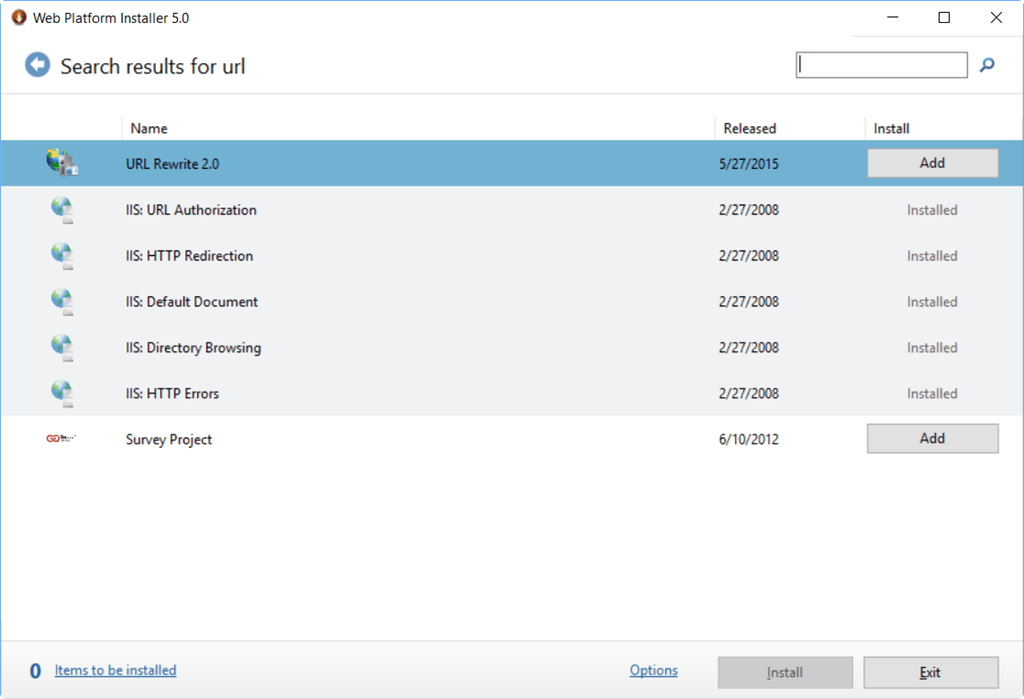The height and width of the screenshot is (699, 1024).
Task: Select the IIS: HTTP Redirection entry
Action: click(189, 255)
